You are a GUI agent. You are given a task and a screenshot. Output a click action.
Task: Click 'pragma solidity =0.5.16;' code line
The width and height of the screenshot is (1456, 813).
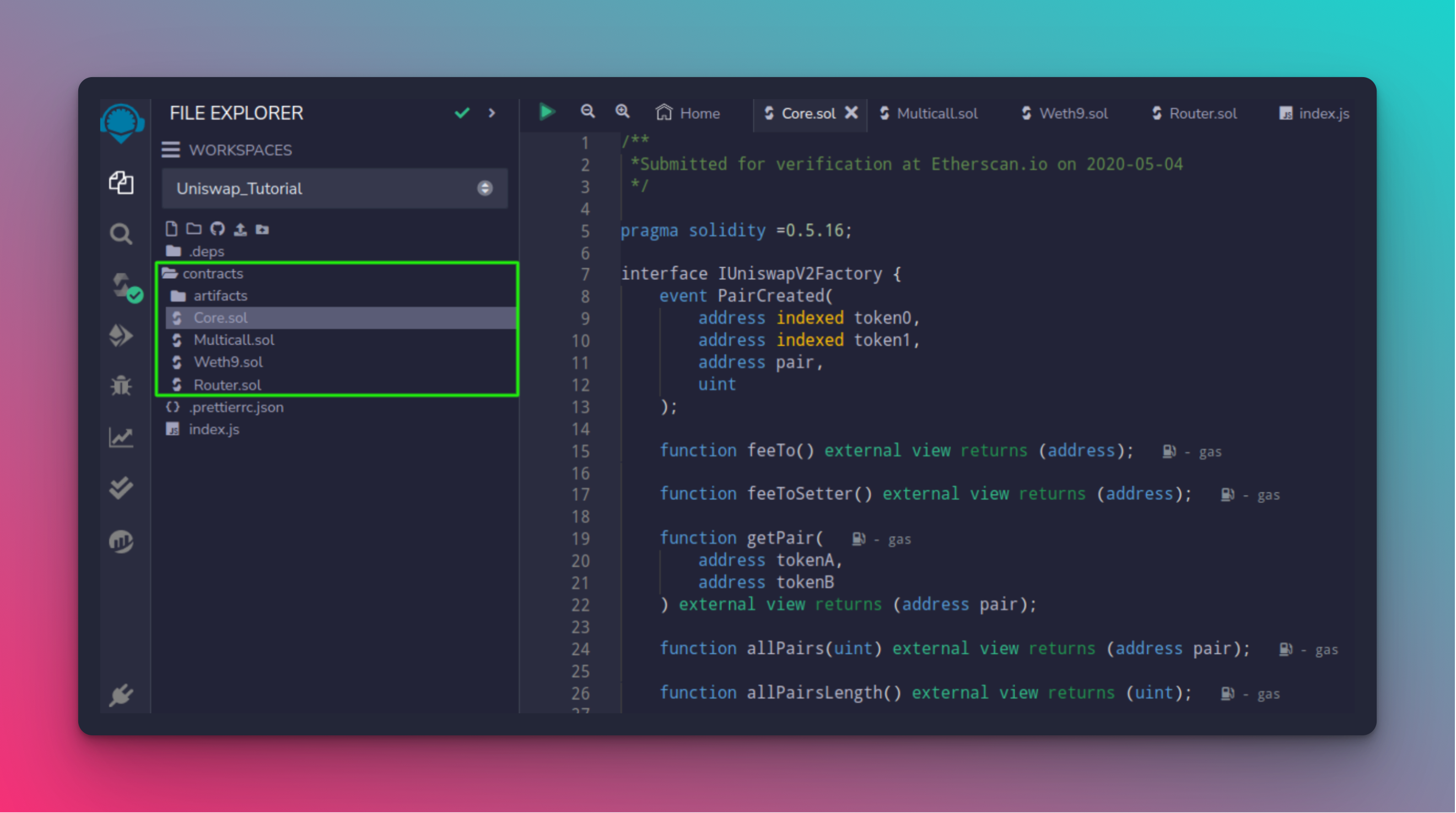point(736,230)
